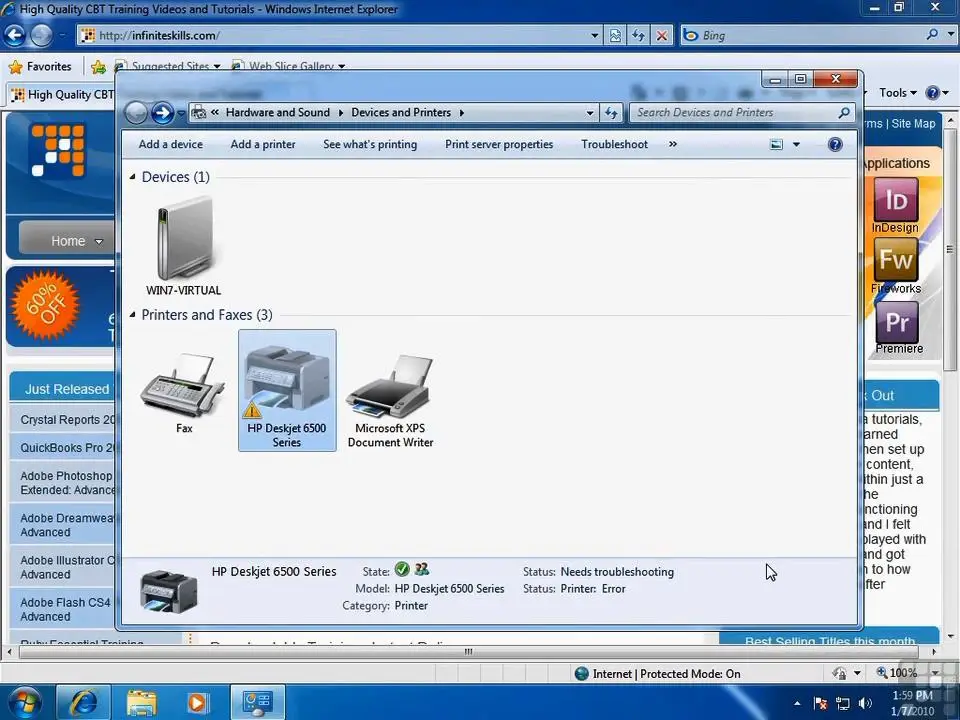
Task: Open the InDesign application icon
Action: (x=896, y=200)
